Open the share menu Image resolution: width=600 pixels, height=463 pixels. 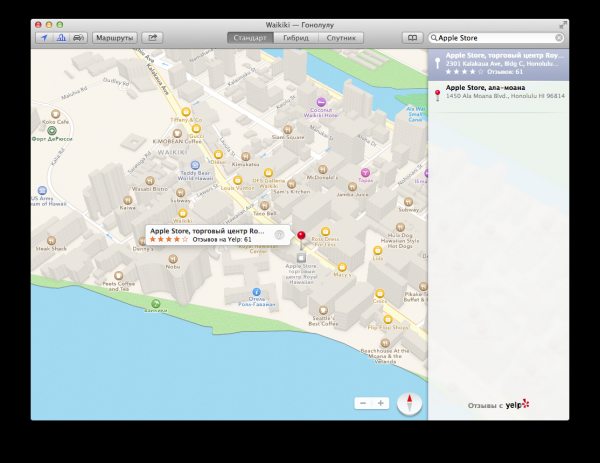tap(152, 38)
